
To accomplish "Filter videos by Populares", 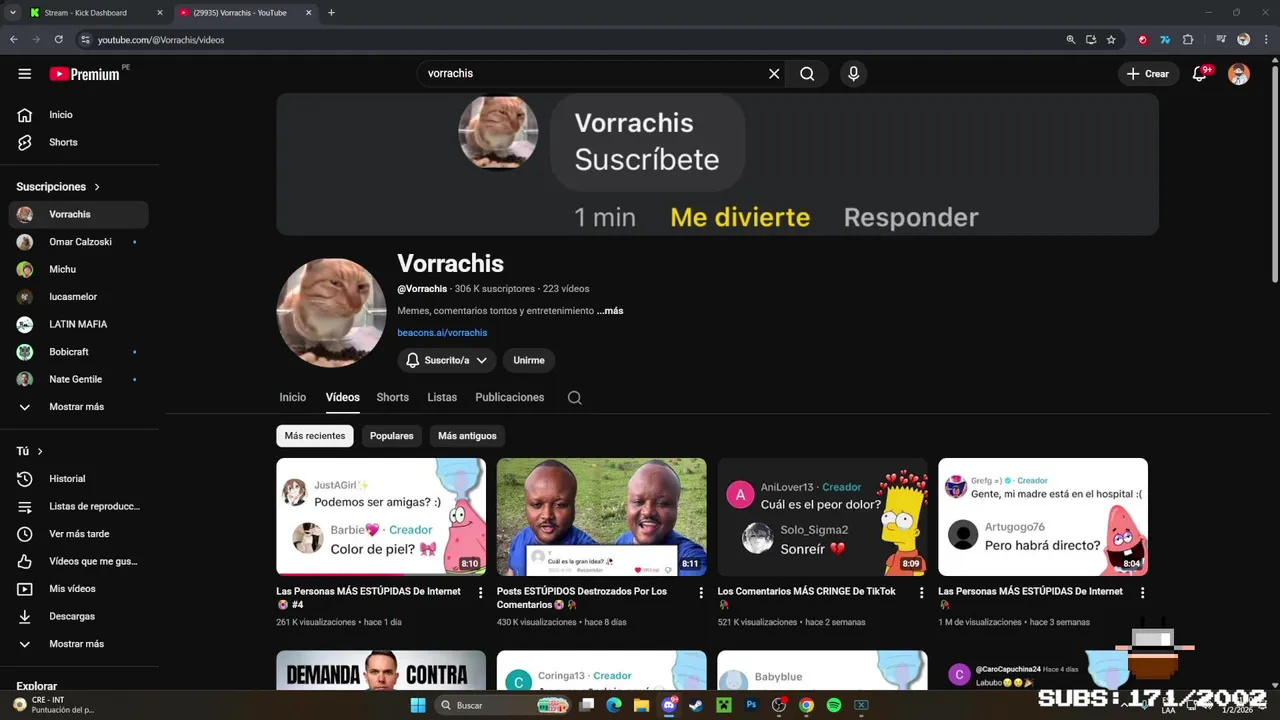I will click(x=392, y=436).
